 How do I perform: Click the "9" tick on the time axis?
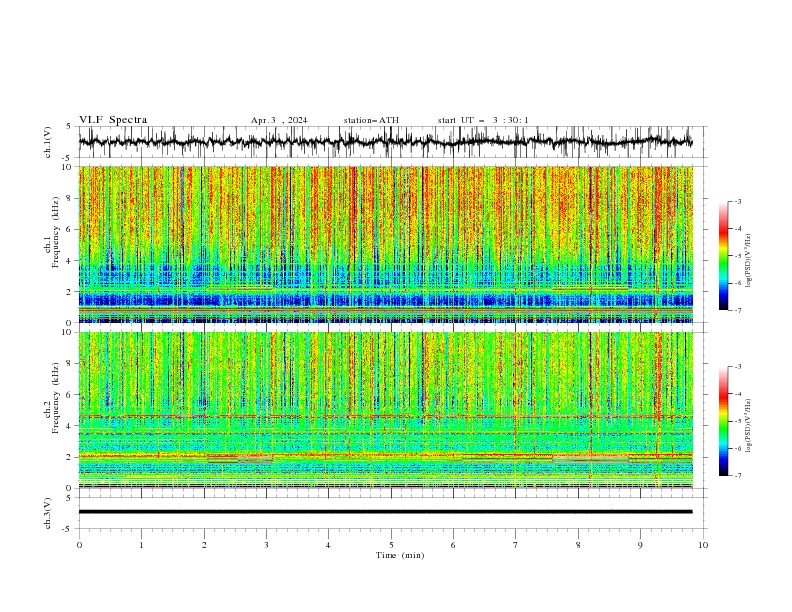(640, 545)
